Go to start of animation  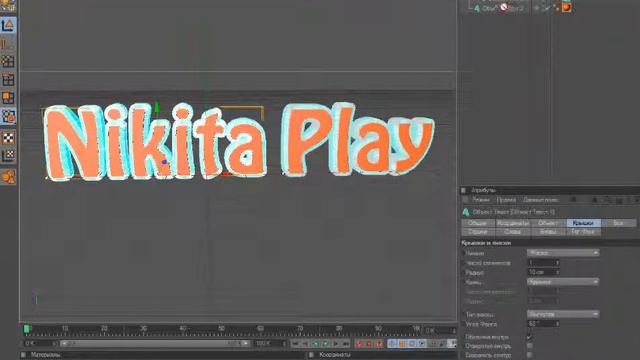(x=295, y=344)
